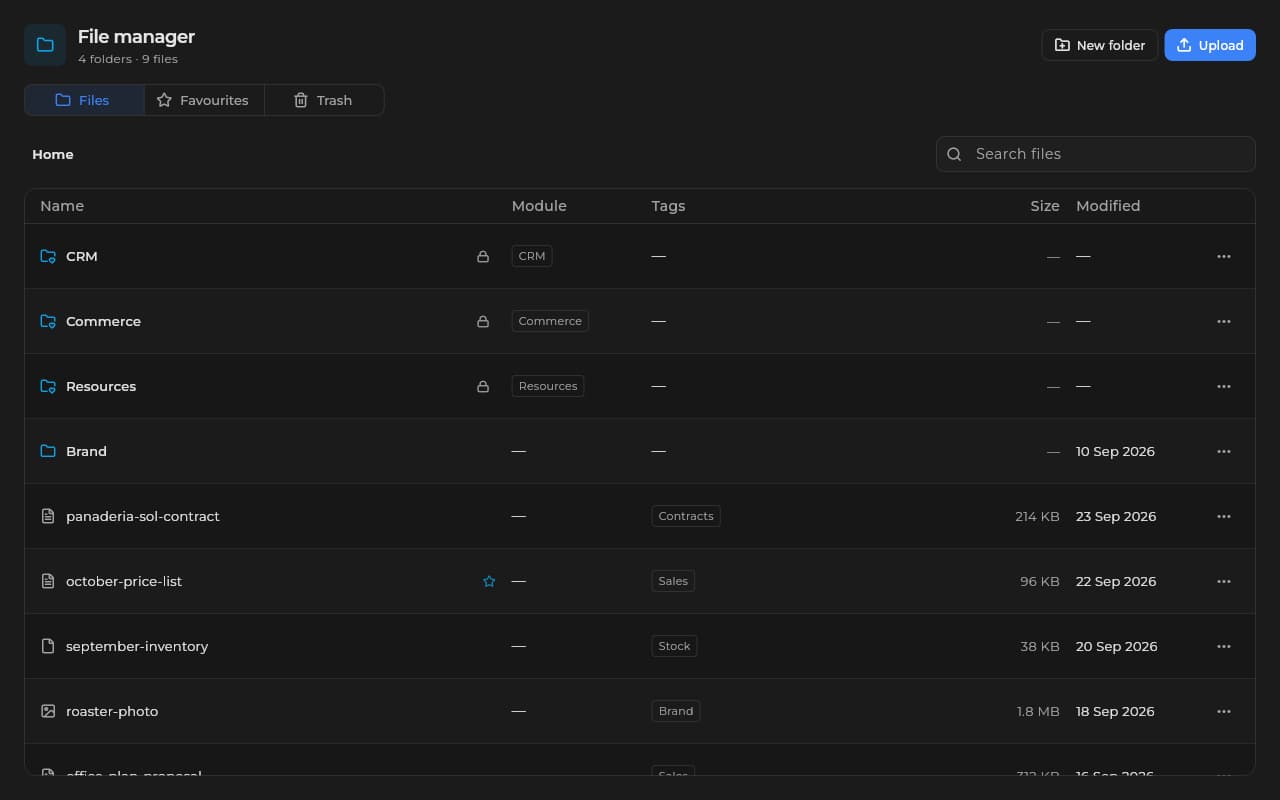Viewport: 1280px width, 800px height.
Task: Click the Modified column header
Action: coord(1108,206)
